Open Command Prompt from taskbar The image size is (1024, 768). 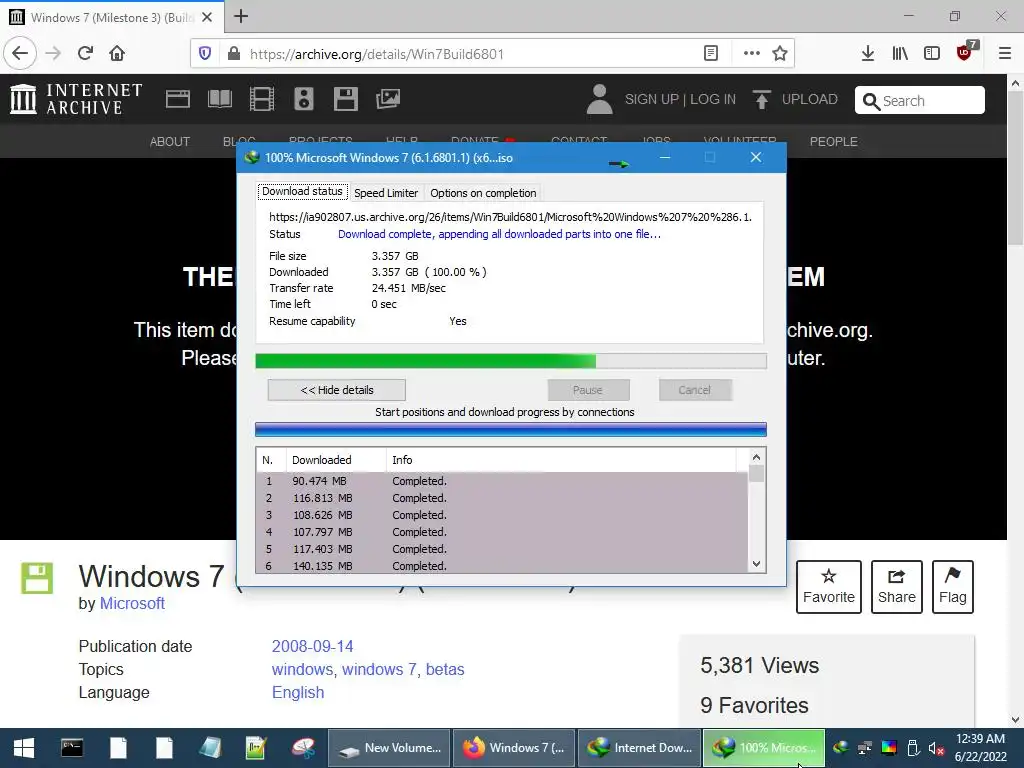(x=72, y=748)
